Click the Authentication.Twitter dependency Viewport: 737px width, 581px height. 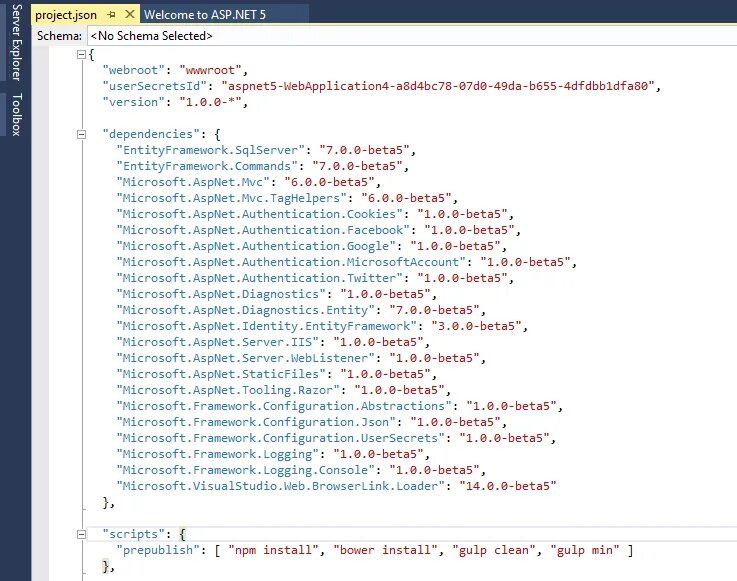[259, 278]
